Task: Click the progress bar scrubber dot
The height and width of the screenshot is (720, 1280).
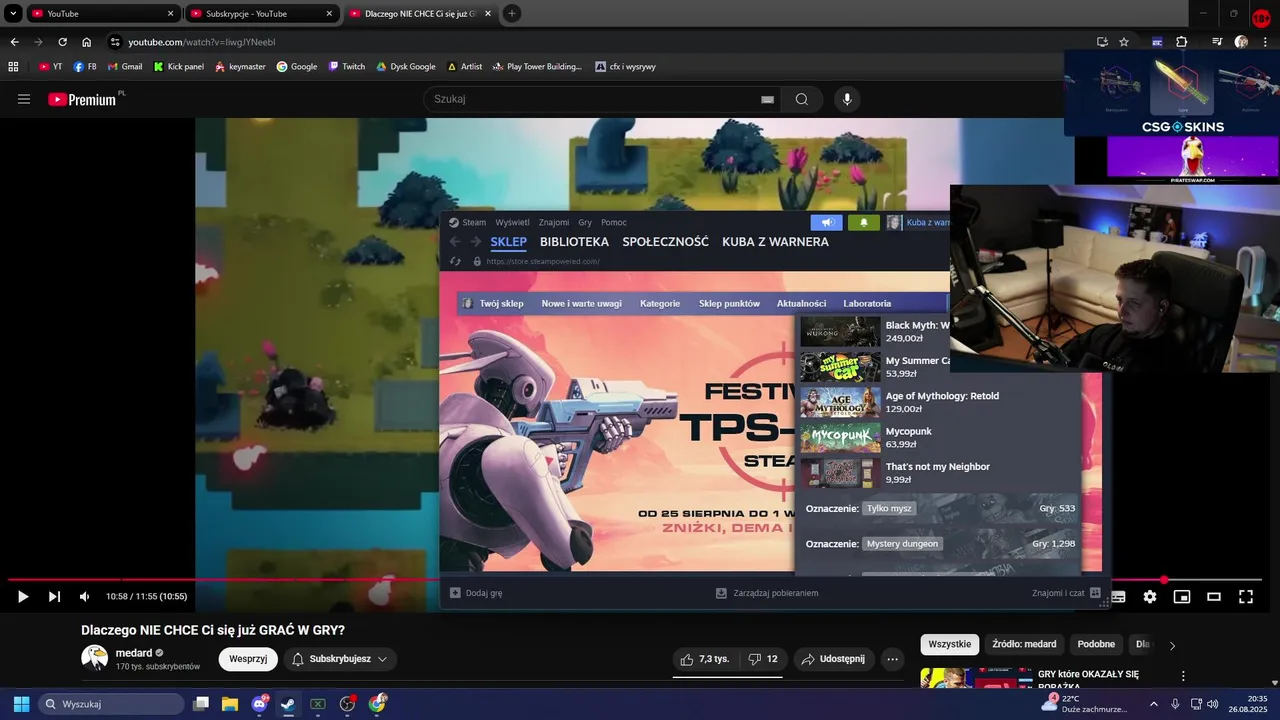Action: point(1164,580)
